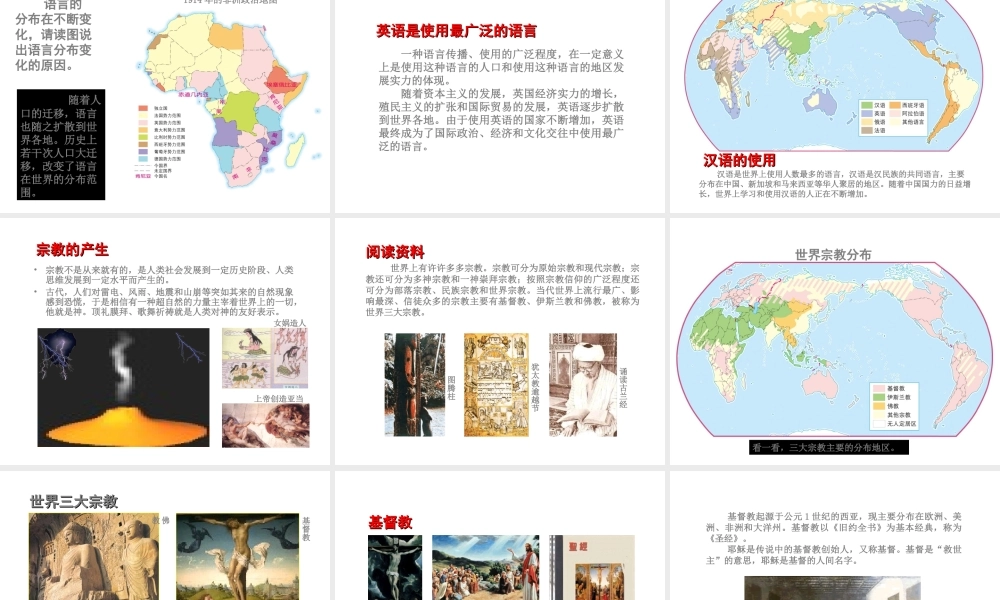The image size is (1000, 600).
Task: Click the Jewish Passover manuscript image
Action: pos(496,384)
